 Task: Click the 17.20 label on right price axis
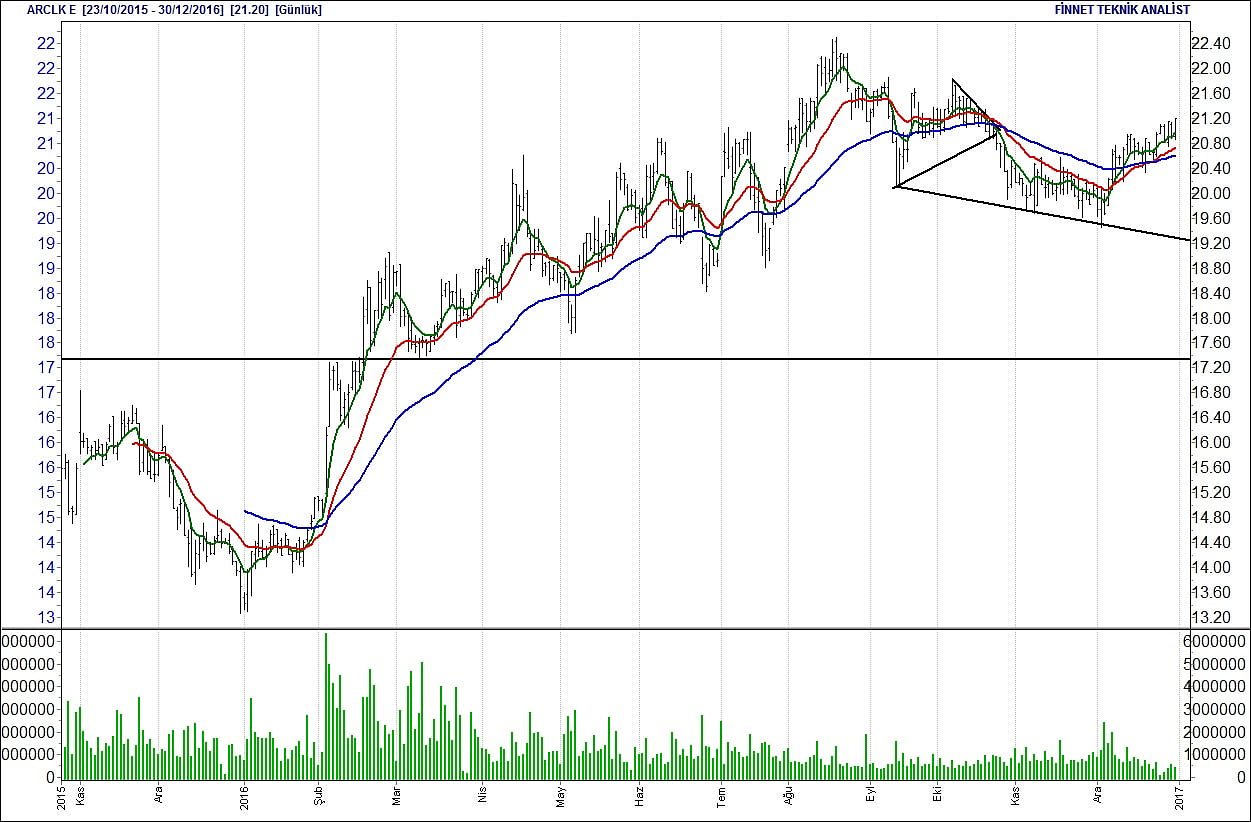point(1211,368)
